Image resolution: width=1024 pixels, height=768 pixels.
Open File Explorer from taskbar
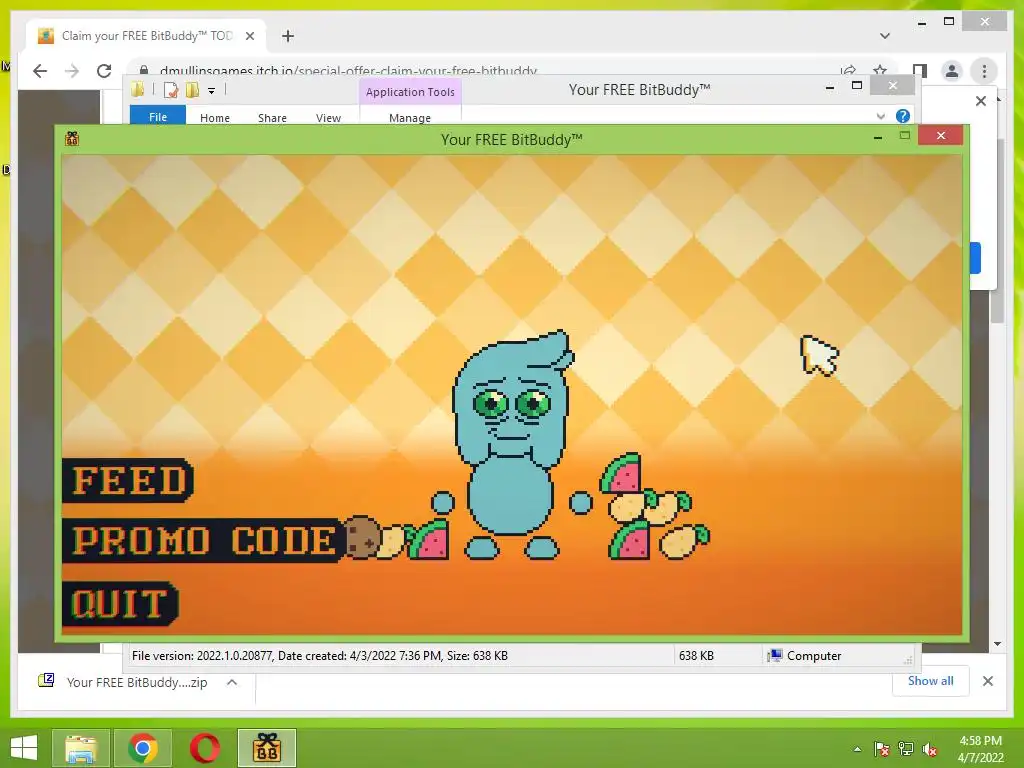coord(81,748)
